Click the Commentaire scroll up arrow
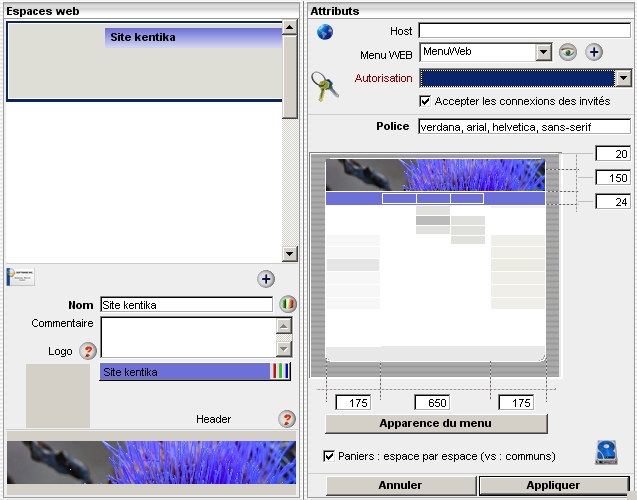Screen dimensions: 637x500 click(284, 326)
